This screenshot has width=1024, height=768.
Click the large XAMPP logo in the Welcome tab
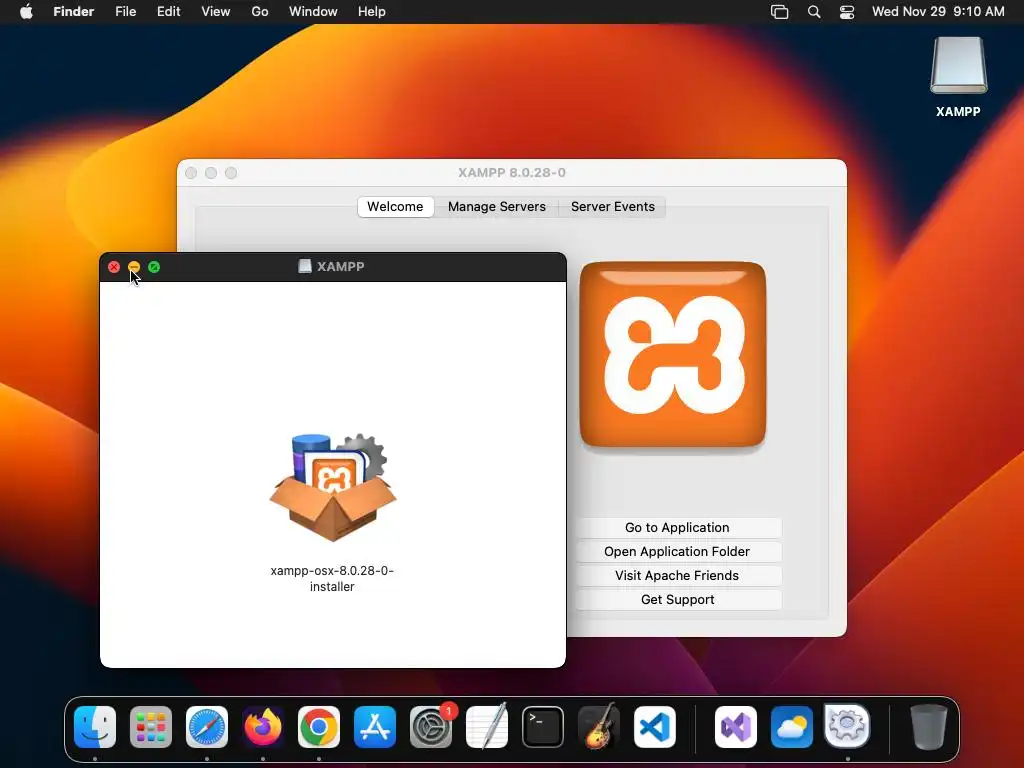673,355
